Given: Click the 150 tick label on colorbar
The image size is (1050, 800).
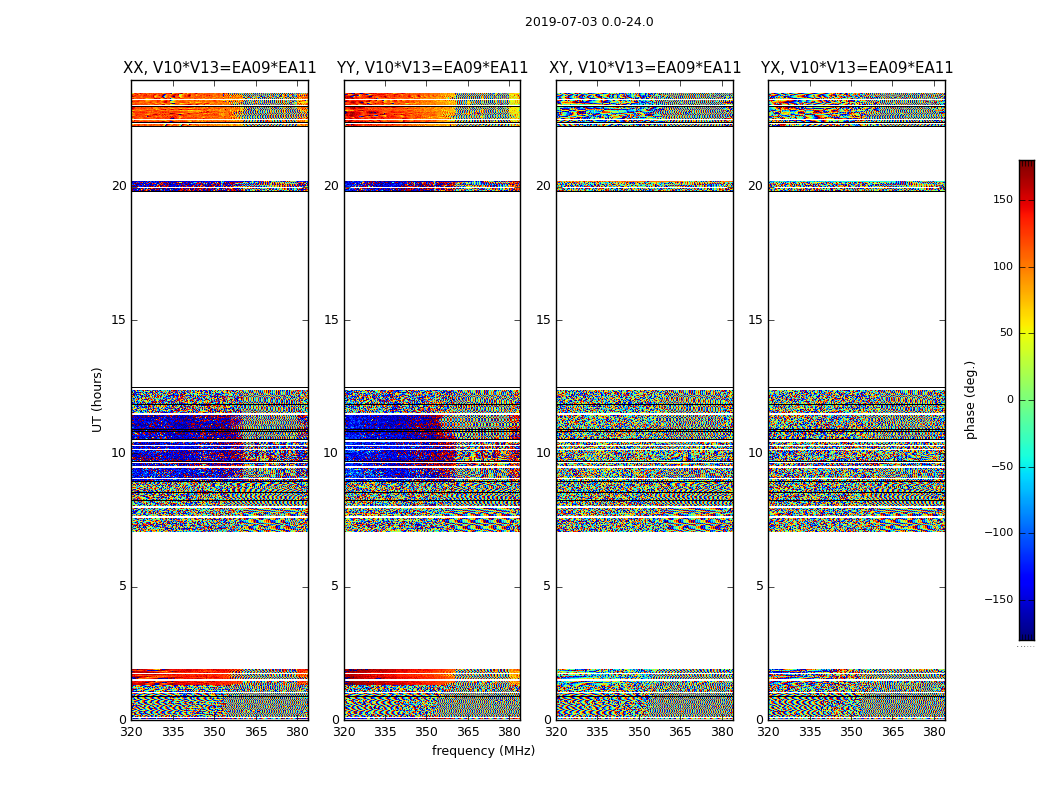Looking at the screenshot, I should click(1003, 199).
